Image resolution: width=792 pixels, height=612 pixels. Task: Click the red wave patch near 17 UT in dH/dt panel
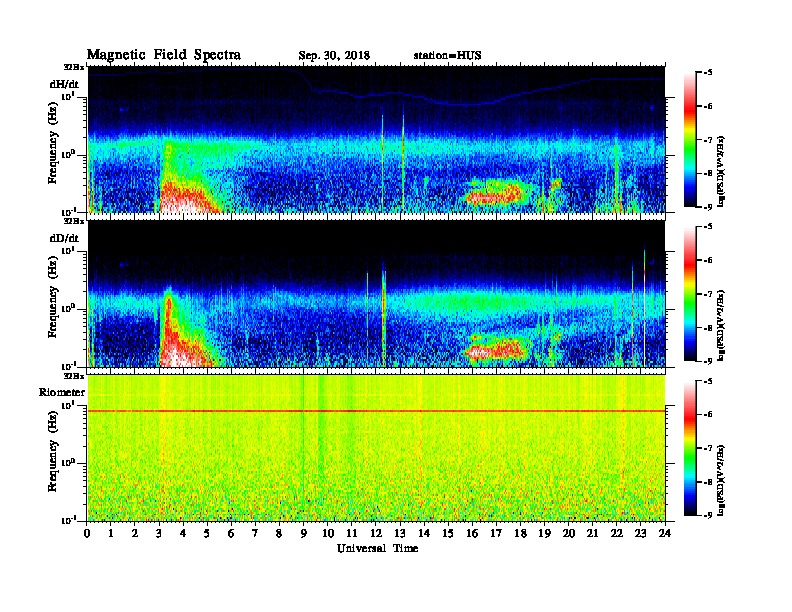coord(493,194)
